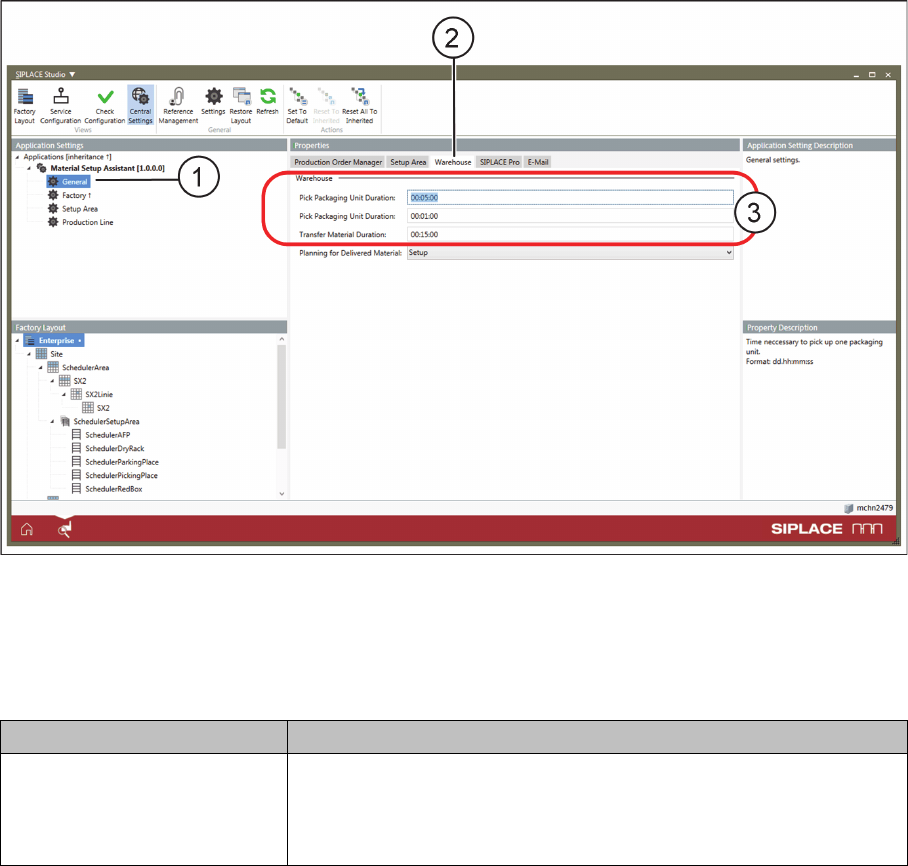This screenshot has height=866, width=908.
Task: Switch to the Setup Area tab
Action: tap(408, 162)
